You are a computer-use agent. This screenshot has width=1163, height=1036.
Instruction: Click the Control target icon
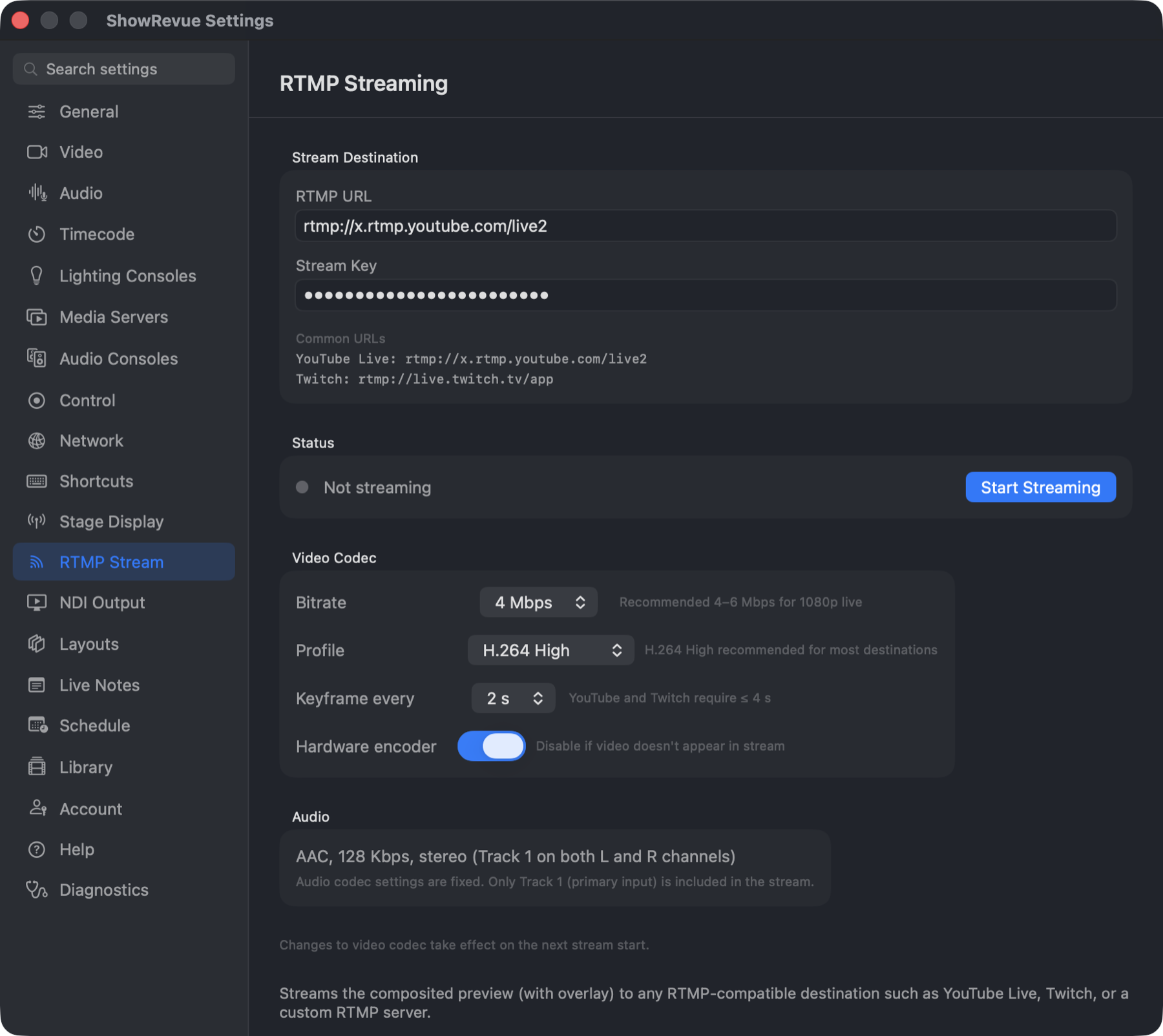37,400
